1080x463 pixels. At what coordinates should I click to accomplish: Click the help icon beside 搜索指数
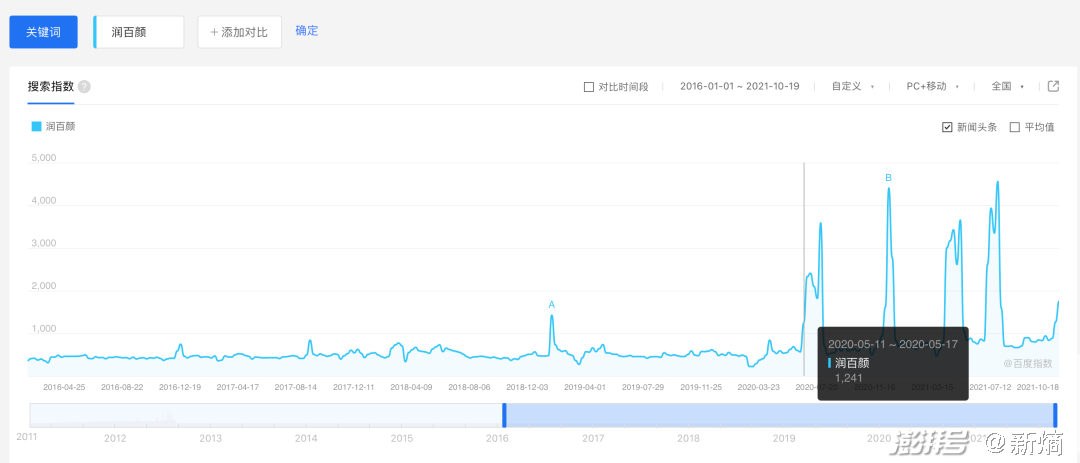click(x=84, y=87)
